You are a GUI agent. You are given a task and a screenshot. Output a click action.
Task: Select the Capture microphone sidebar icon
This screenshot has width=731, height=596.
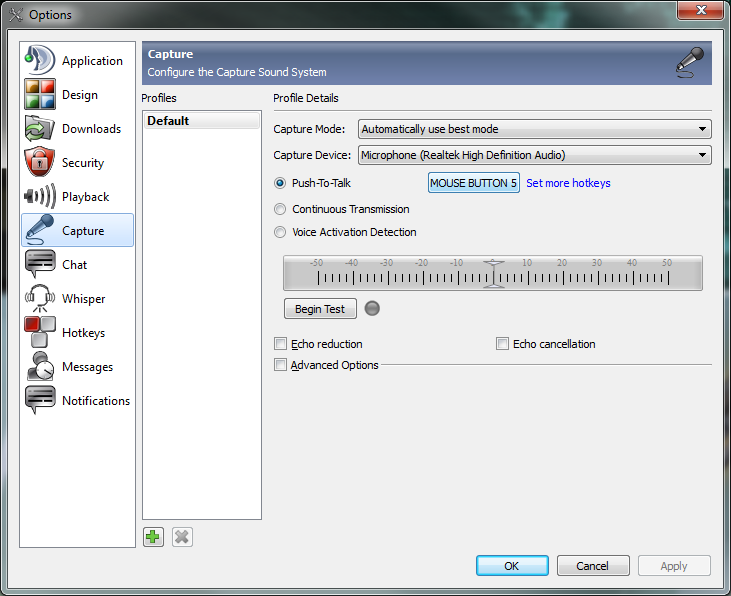[x=40, y=230]
